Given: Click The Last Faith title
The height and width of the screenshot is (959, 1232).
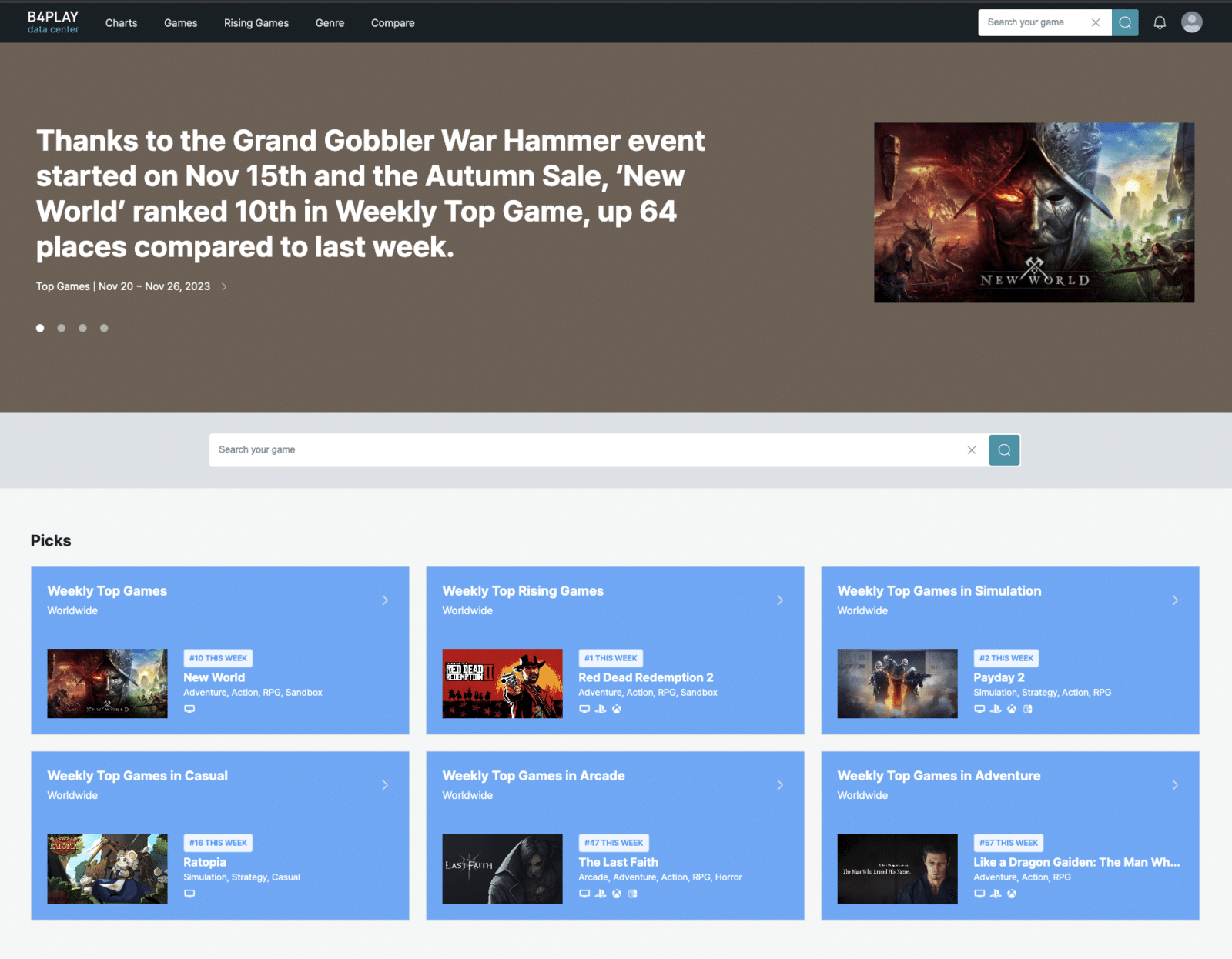Looking at the screenshot, I should tap(618, 862).
